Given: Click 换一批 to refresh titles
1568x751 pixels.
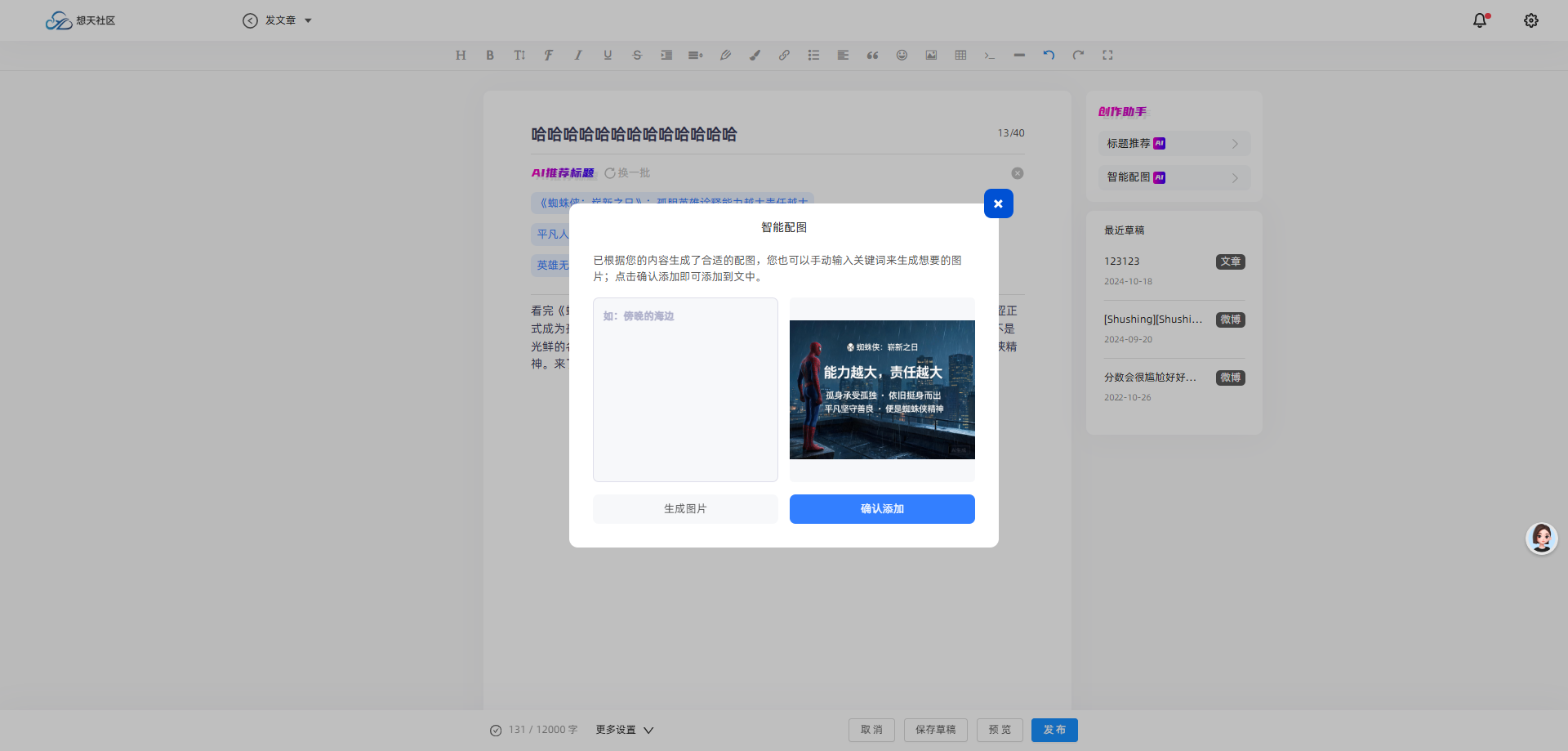Looking at the screenshot, I should pos(627,173).
